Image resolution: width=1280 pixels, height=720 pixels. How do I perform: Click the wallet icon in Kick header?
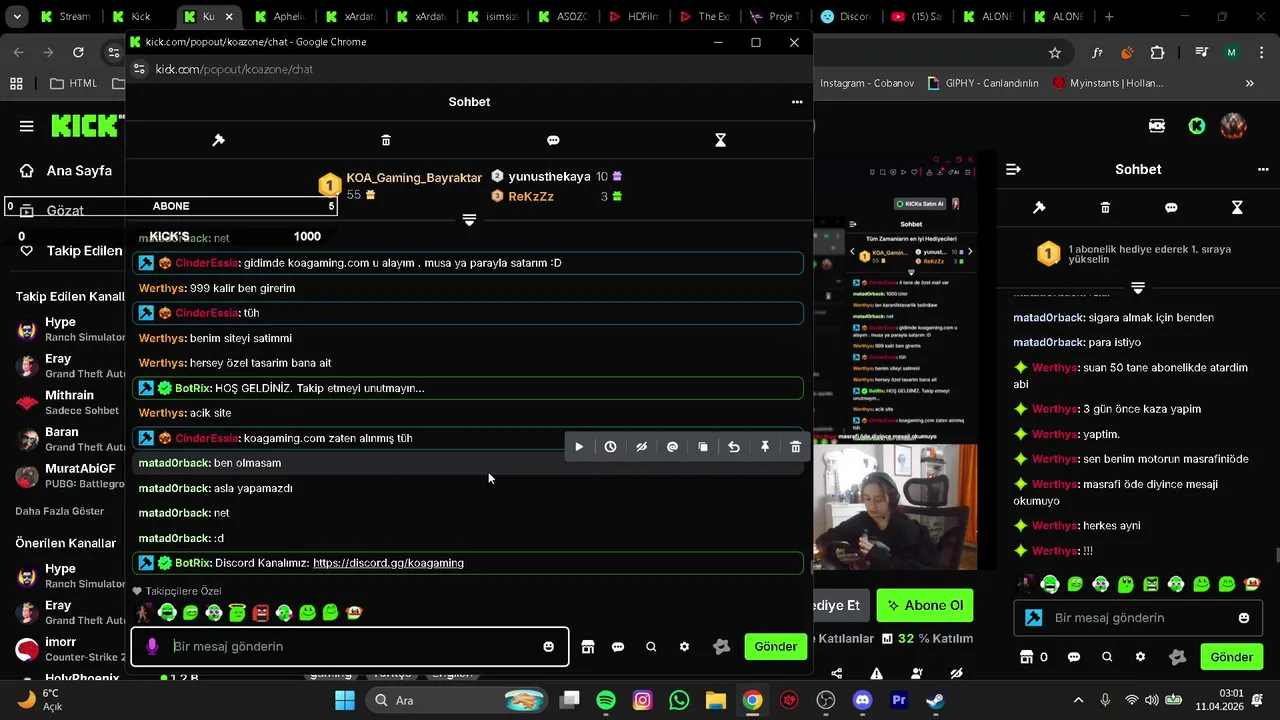(1157, 126)
